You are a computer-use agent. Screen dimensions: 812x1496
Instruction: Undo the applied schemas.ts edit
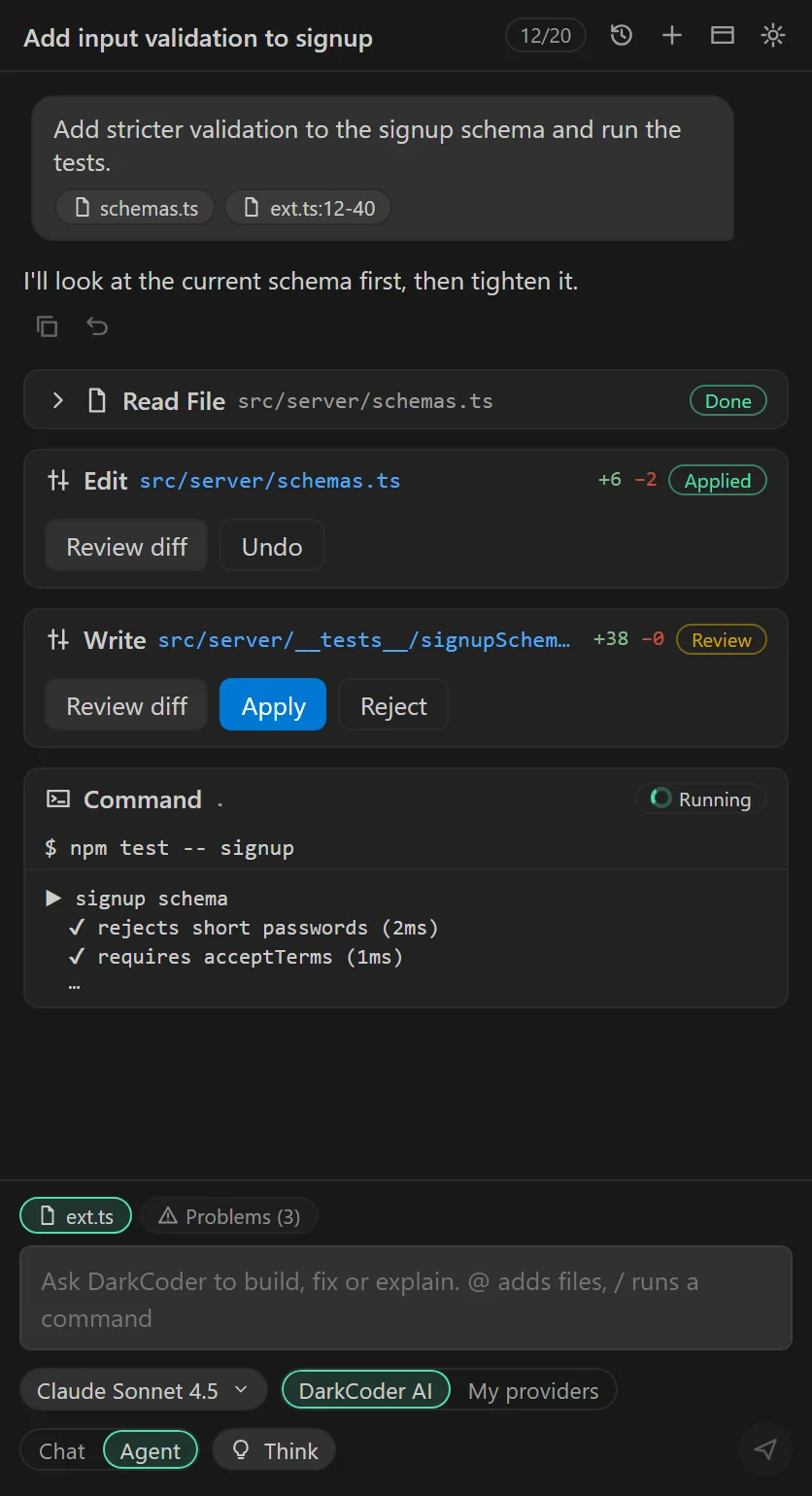click(x=272, y=547)
